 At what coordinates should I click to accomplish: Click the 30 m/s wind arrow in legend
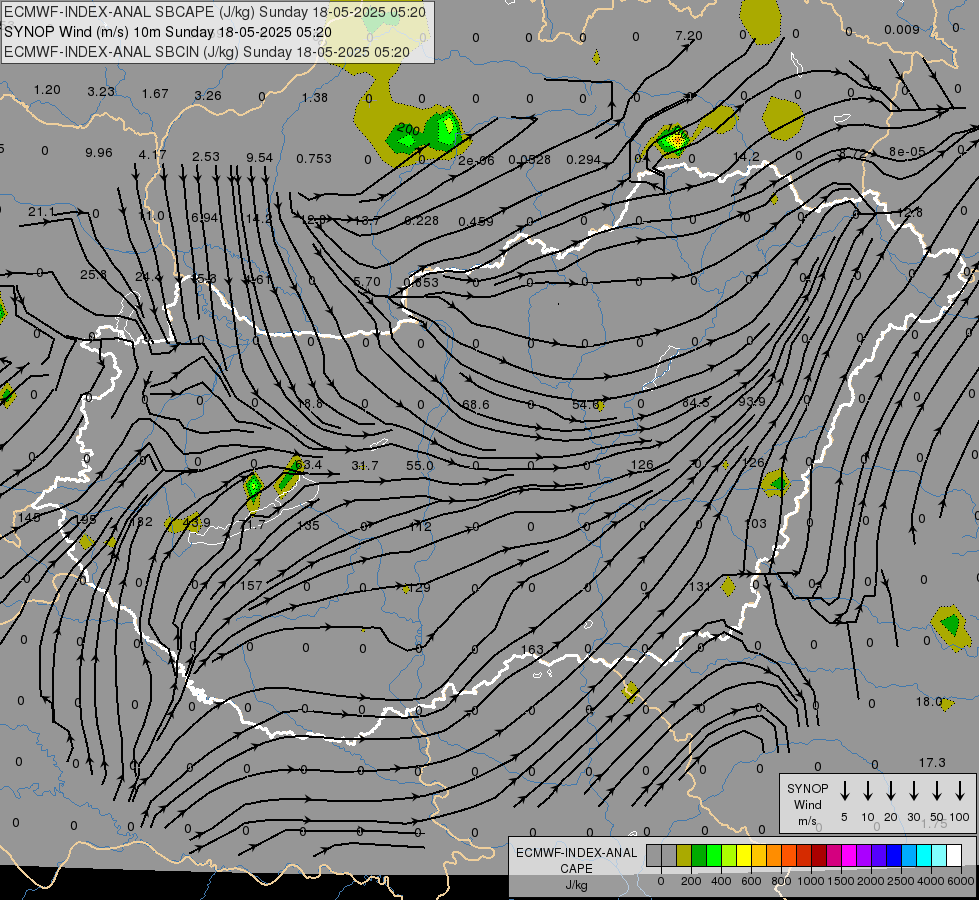pyautogui.click(x=913, y=790)
